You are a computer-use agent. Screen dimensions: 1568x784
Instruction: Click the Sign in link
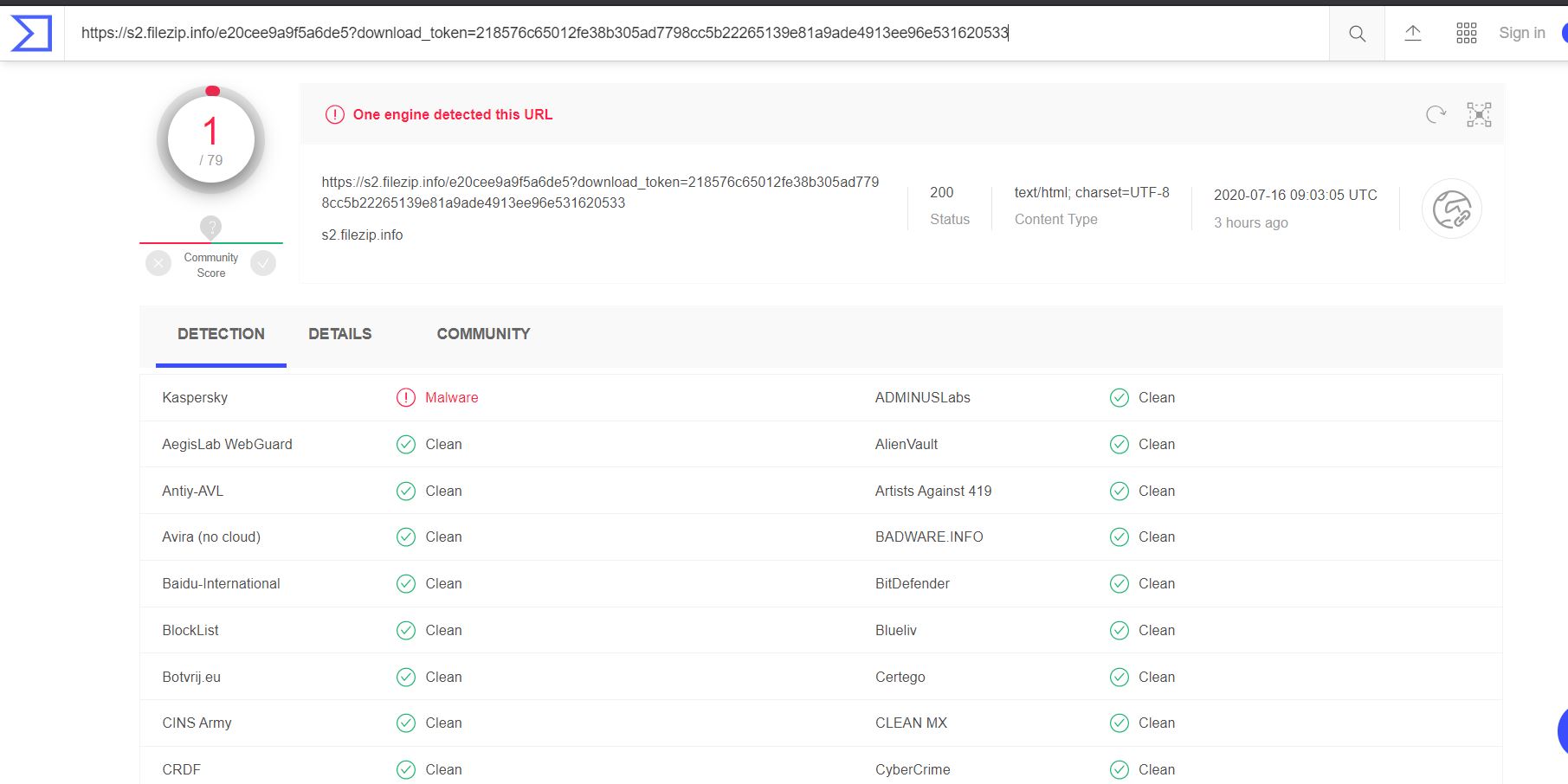[x=1522, y=33]
